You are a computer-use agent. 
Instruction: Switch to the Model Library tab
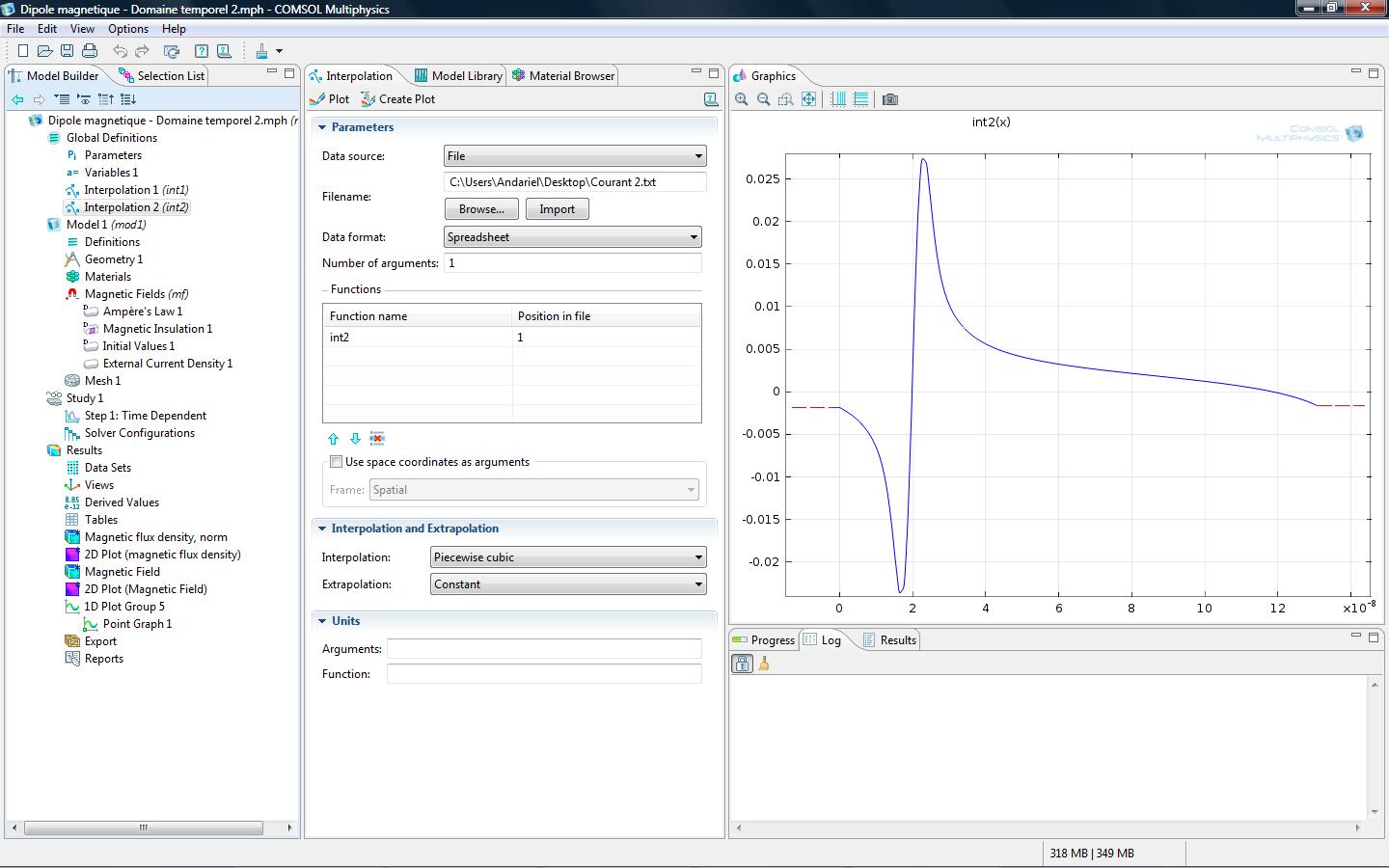point(458,76)
